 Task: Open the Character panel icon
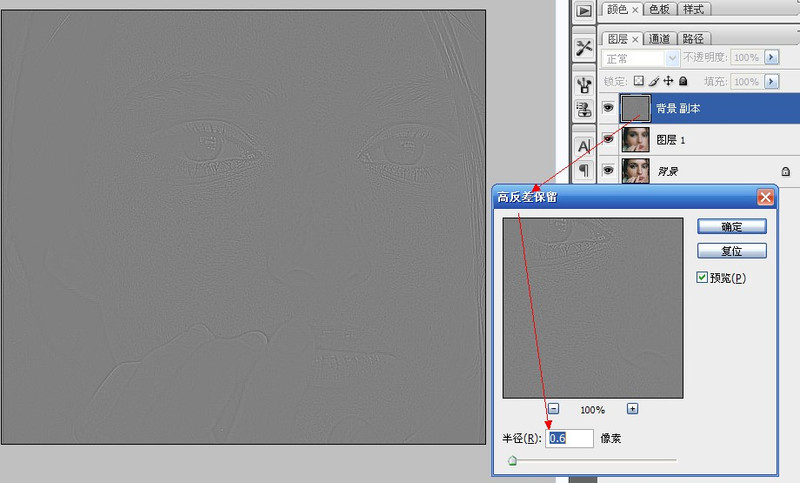(x=584, y=146)
